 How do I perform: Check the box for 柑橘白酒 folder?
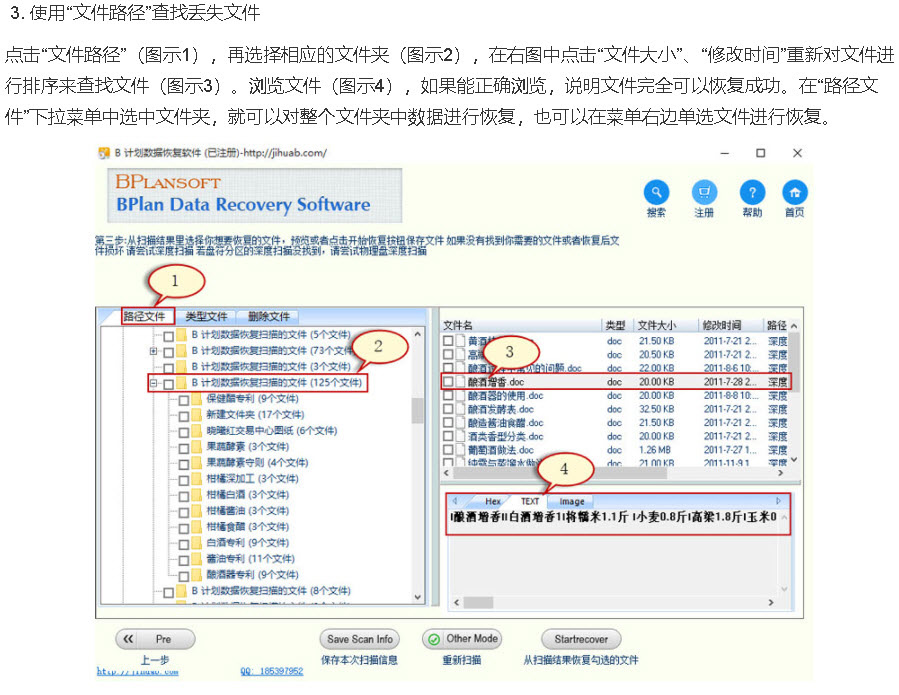click(183, 496)
